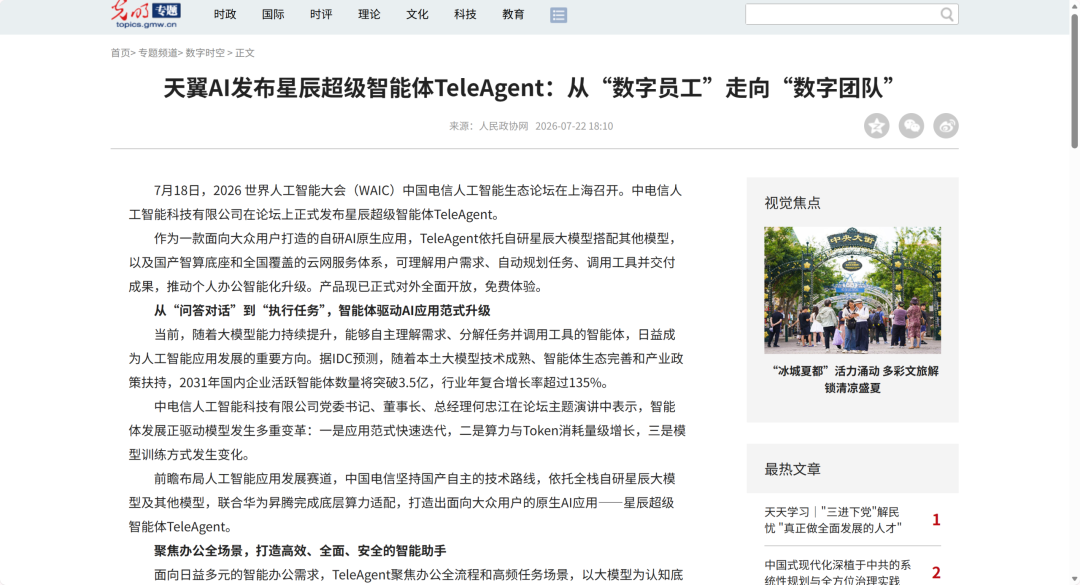This screenshot has height=585, width=1080.
Task: Click the publish date 2026-07-22 18:10
Action: (574, 126)
